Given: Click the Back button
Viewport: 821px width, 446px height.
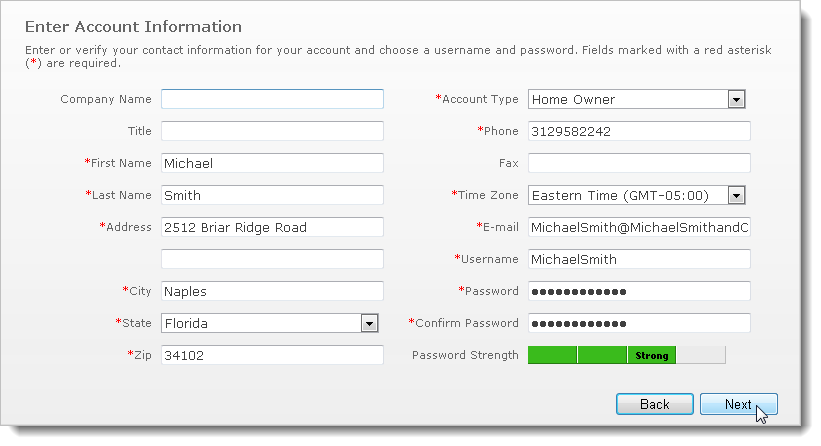Looking at the screenshot, I should (x=655, y=404).
